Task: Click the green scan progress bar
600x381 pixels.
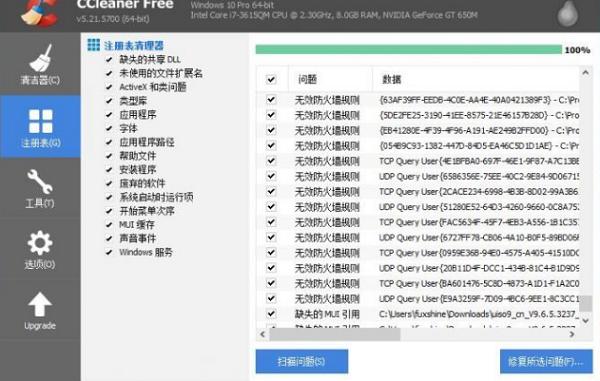Action: 409,50
